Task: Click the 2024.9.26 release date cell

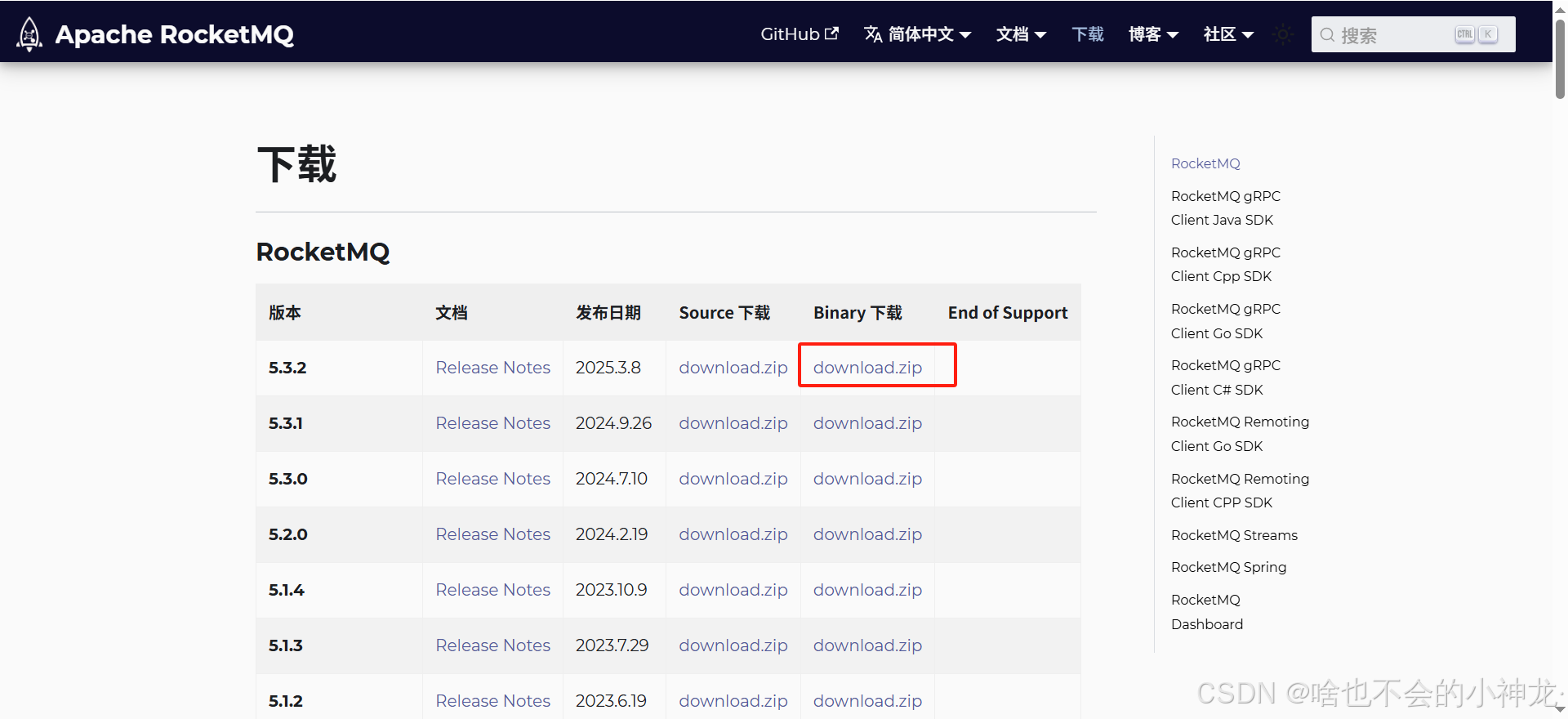Action: (613, 423)
